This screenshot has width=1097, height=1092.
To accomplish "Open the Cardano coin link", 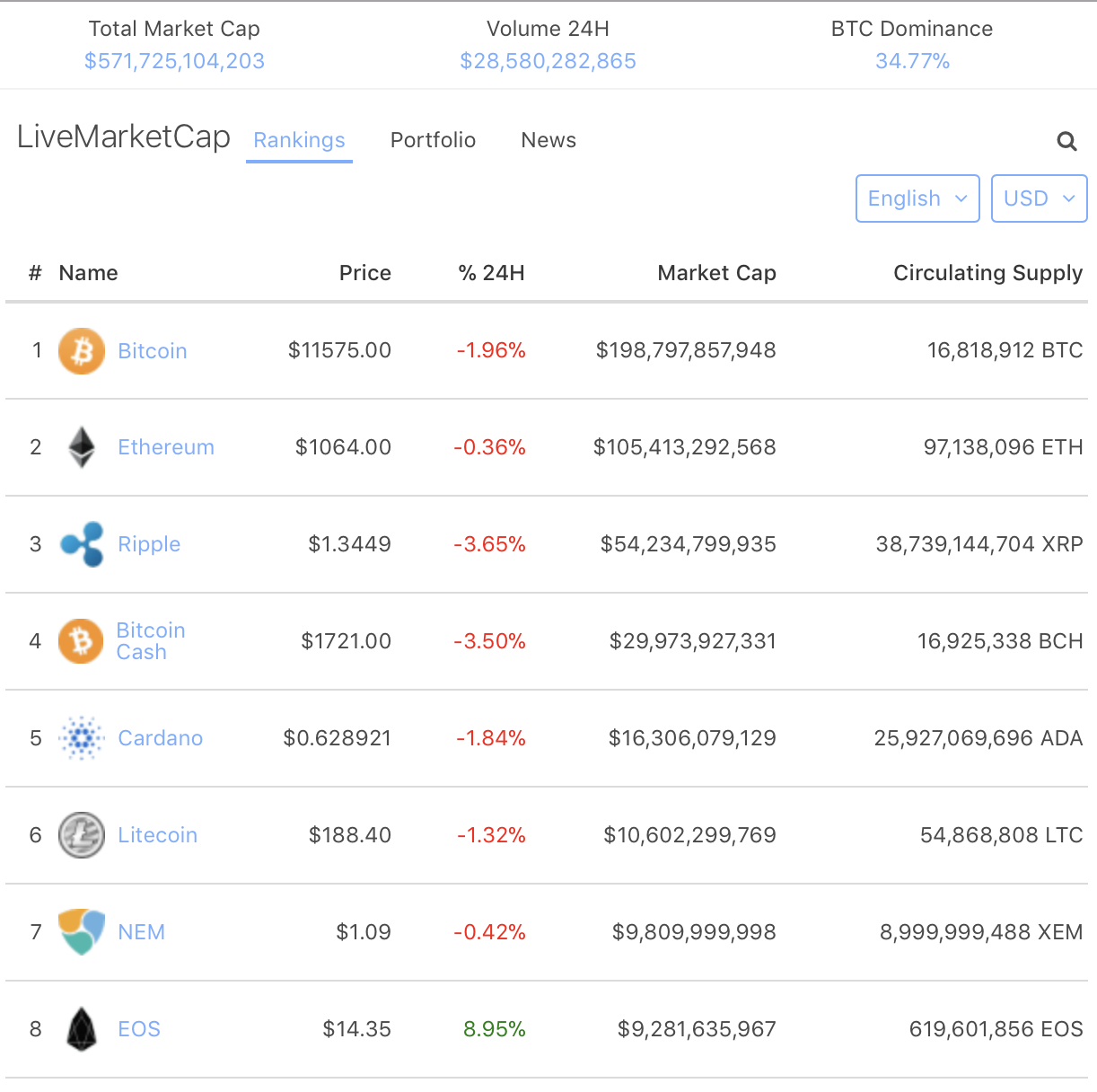I will [x=161, y=738].
